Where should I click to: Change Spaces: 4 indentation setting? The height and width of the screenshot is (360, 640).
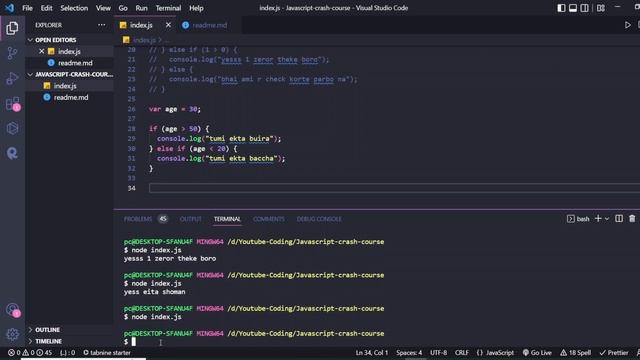point(409,353)
